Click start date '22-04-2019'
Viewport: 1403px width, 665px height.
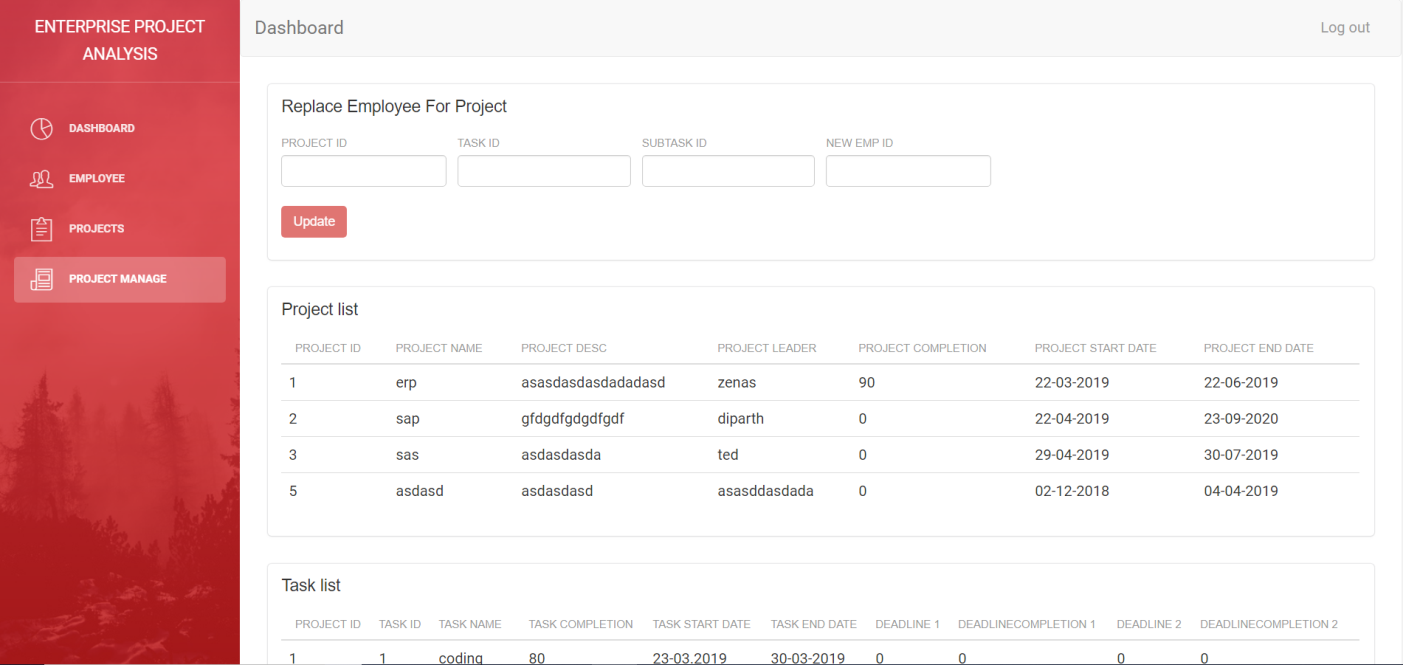coord(1072,419)
